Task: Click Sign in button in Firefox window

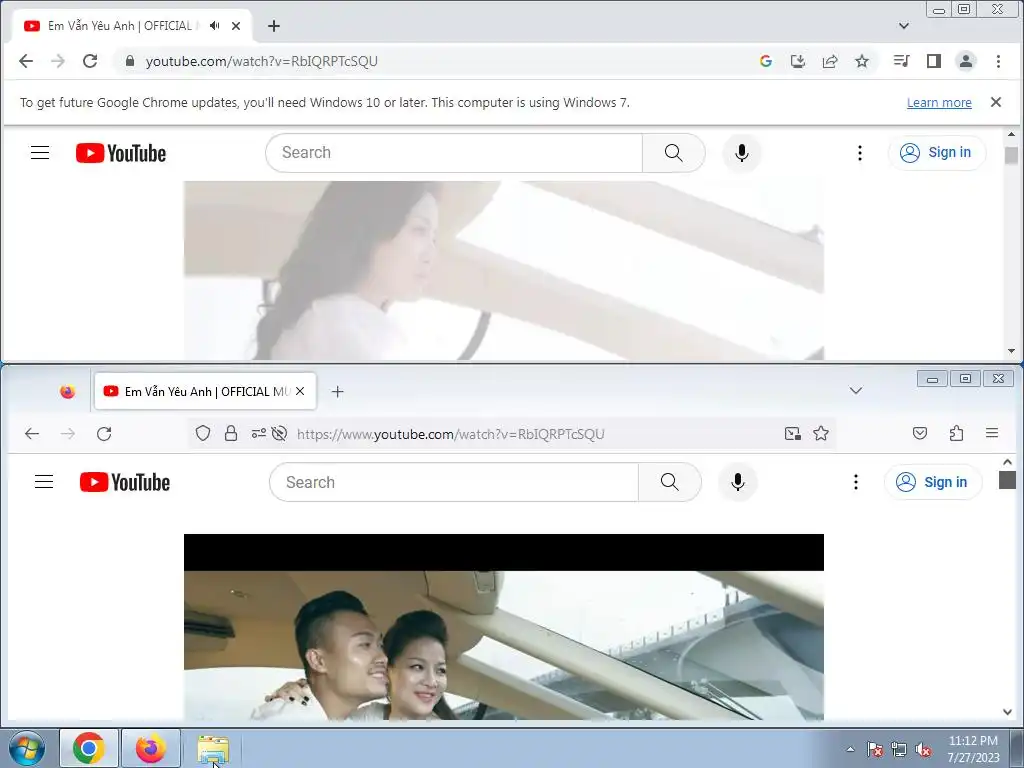Action: pos(933,482)
